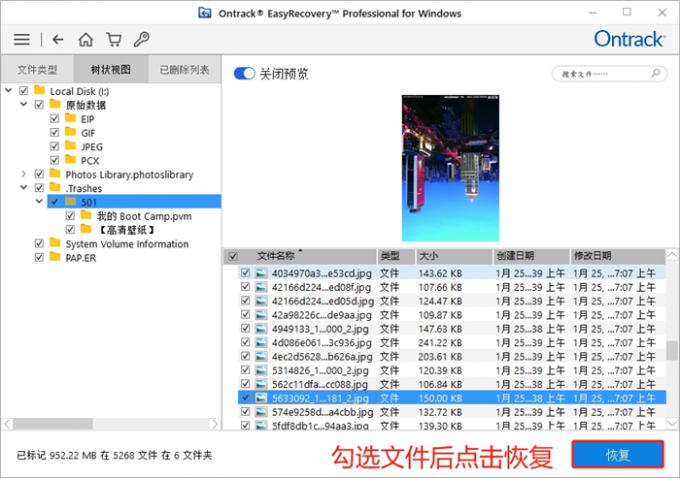Collapse the 原始数据 tree node
680x478 pixels.
coord(24,104)
